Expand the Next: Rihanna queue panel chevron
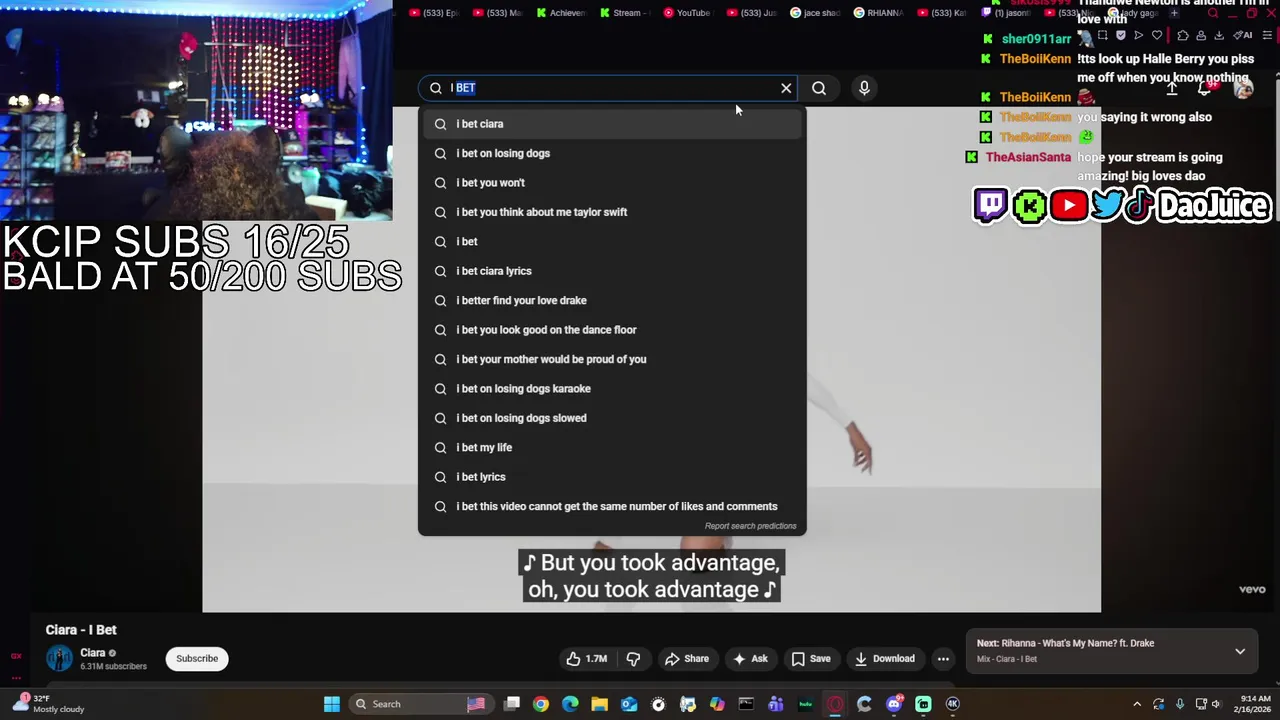Screen dimensions: 1280x720 tap(1240, 651)
